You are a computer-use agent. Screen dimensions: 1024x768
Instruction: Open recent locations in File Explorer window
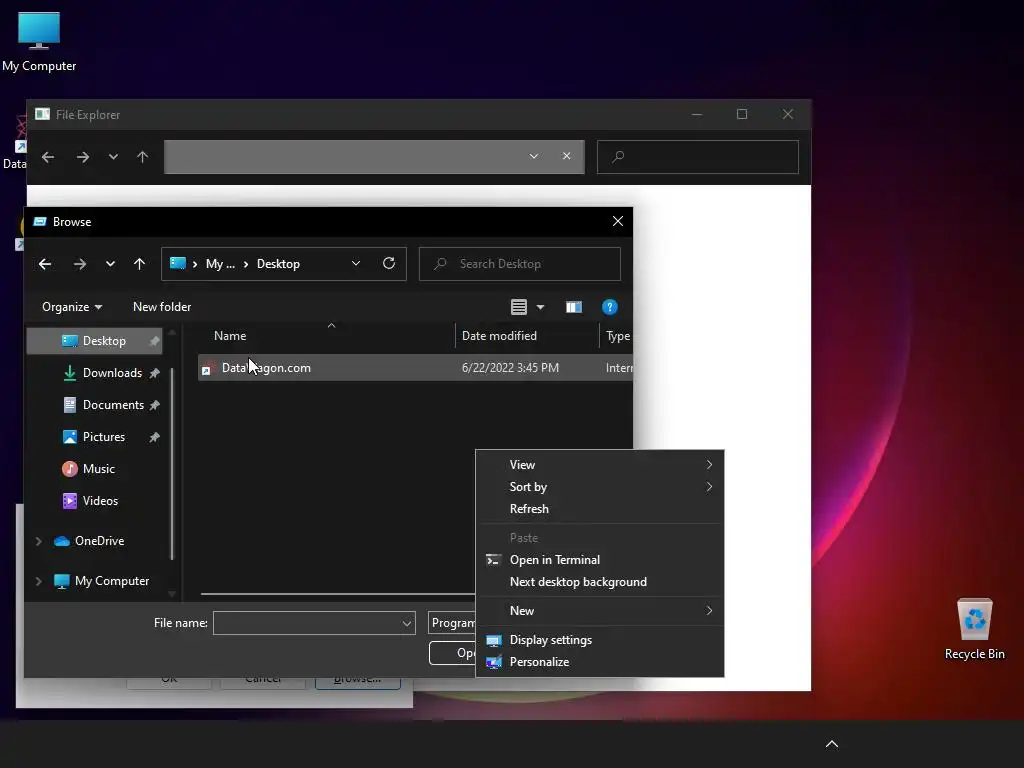click(114, 157)
